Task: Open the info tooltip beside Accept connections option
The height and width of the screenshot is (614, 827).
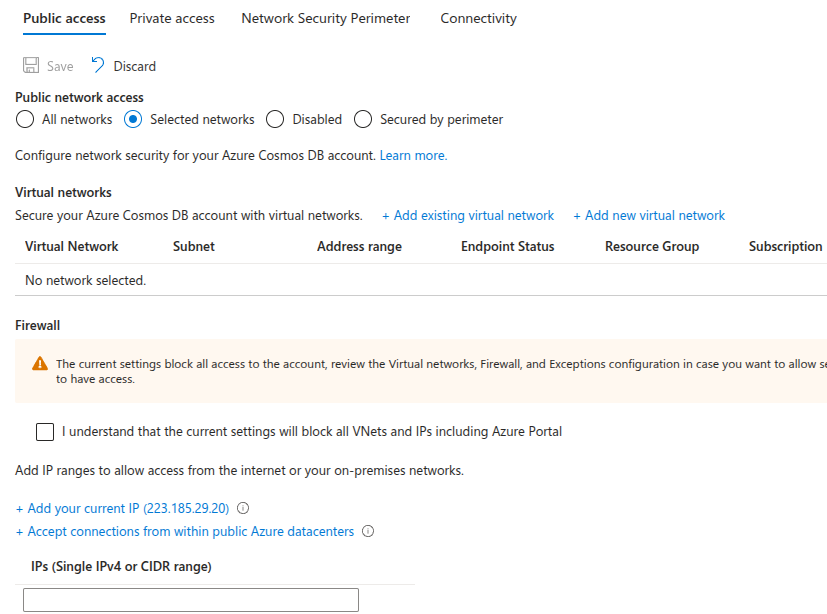Action: coord(368,531)
